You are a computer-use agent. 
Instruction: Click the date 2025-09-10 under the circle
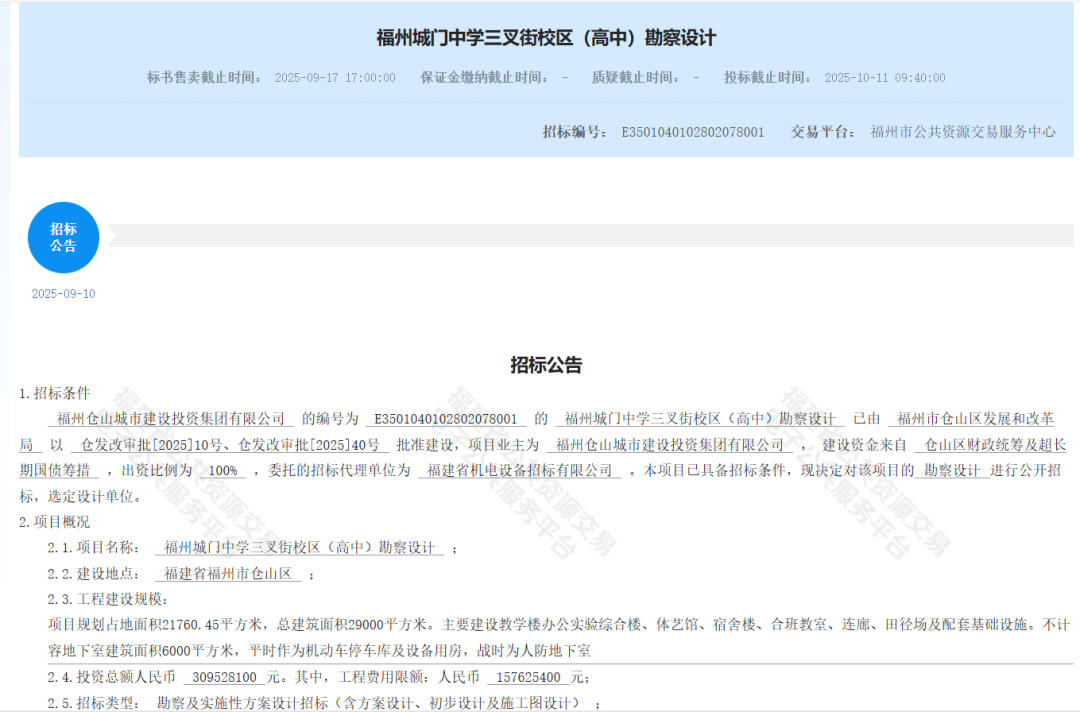coord(63,294)
